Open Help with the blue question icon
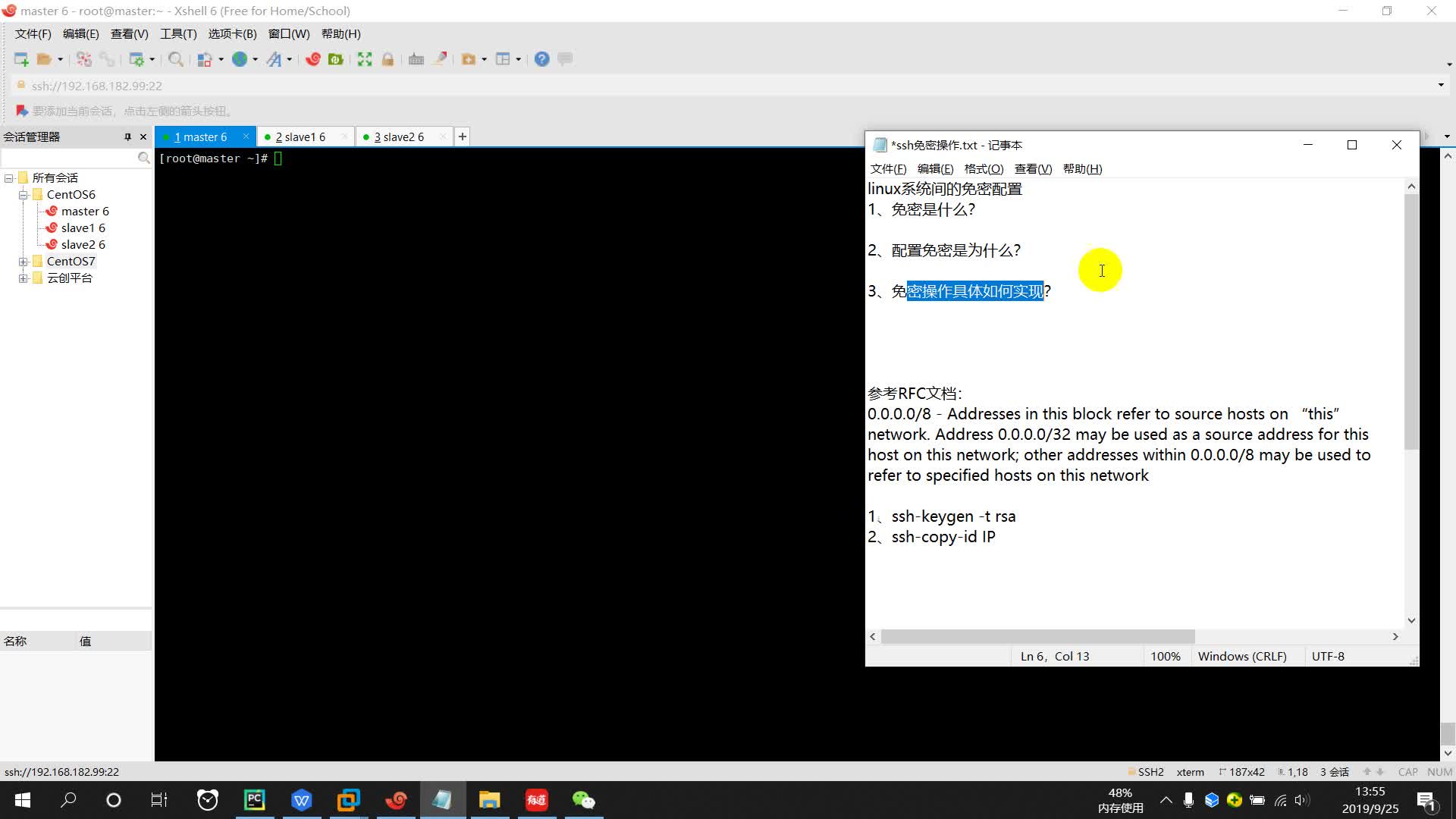 tap(541, 59)
